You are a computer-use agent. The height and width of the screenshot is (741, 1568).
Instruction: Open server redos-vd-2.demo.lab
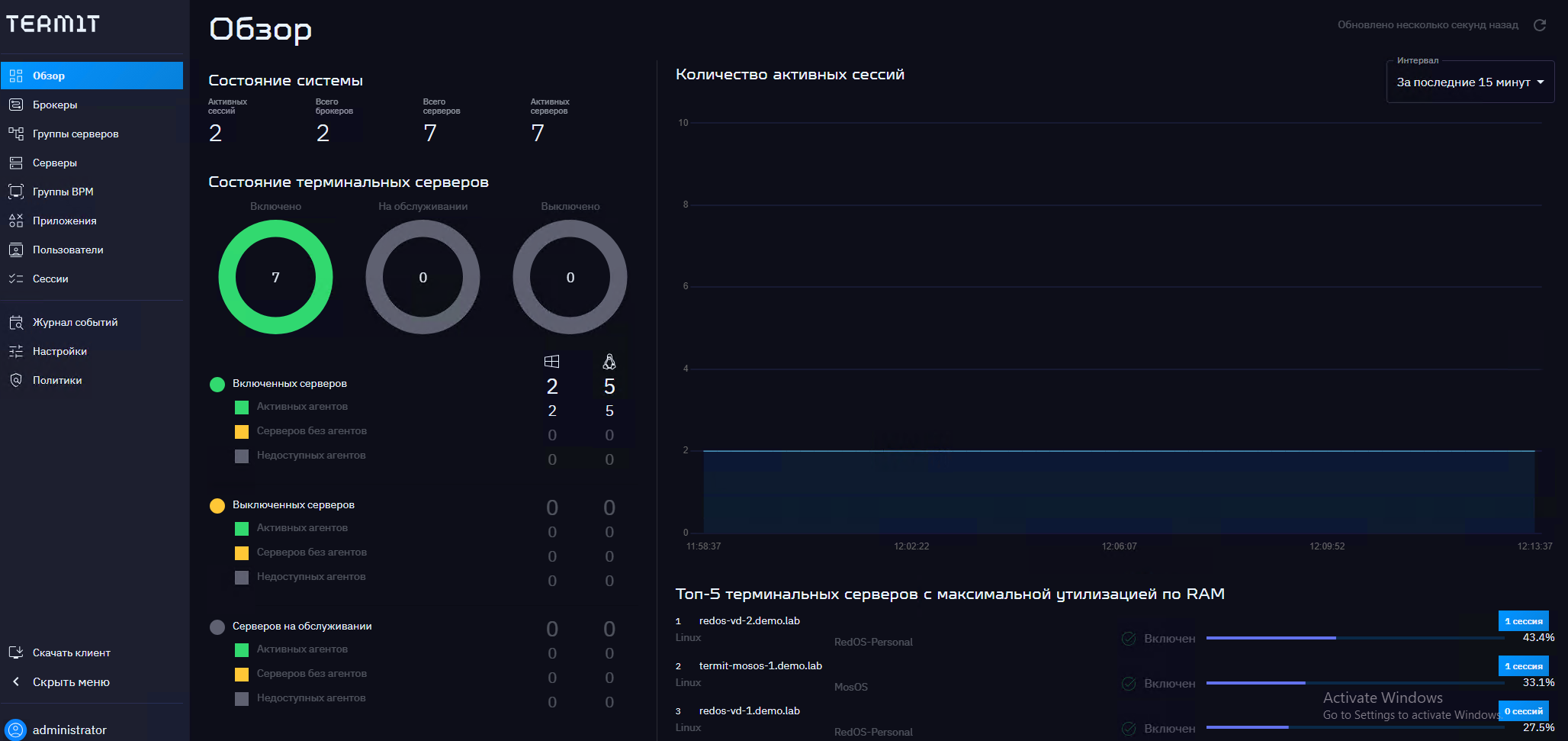[749, 620]
